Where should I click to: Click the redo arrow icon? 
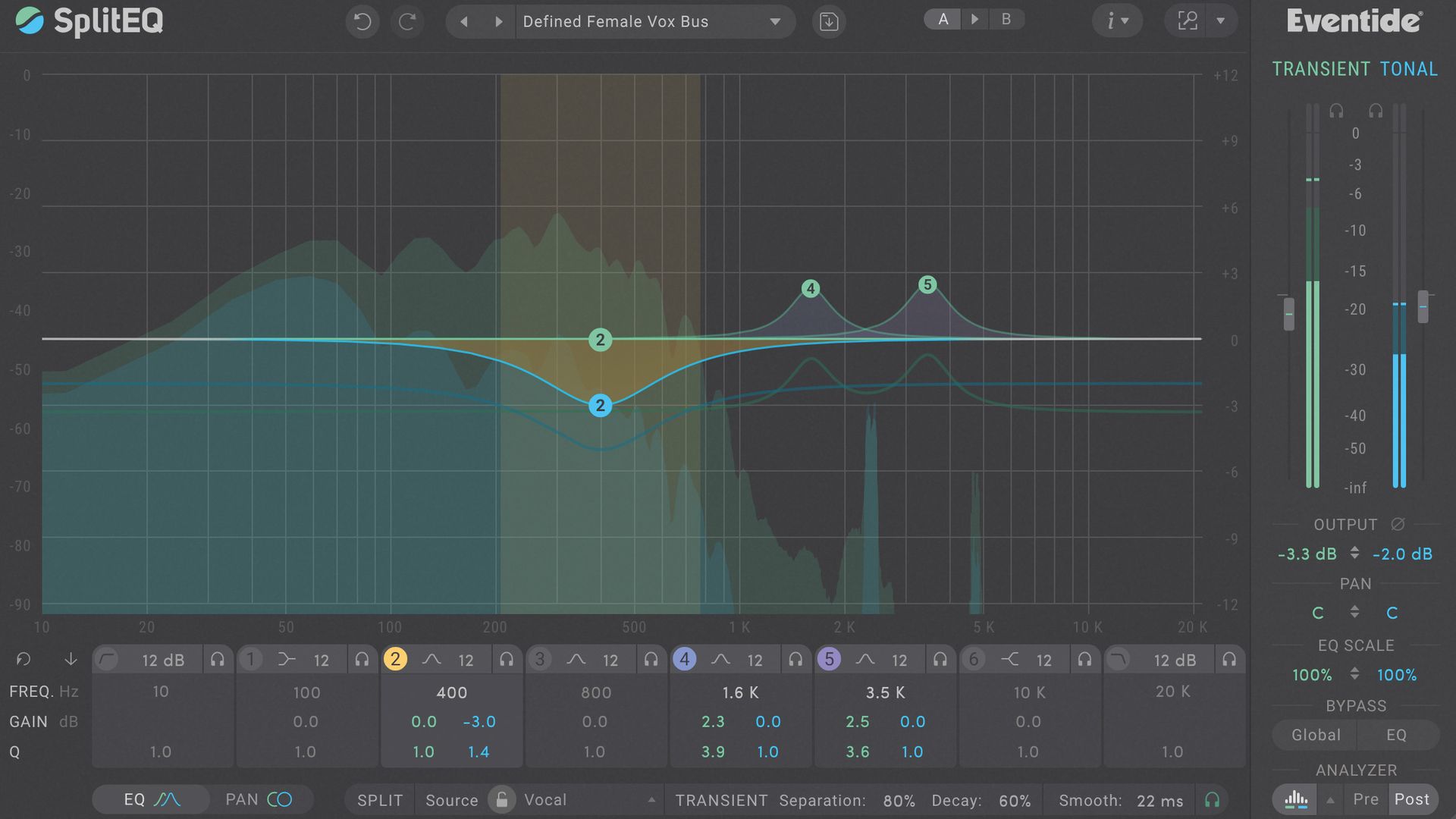407,21
